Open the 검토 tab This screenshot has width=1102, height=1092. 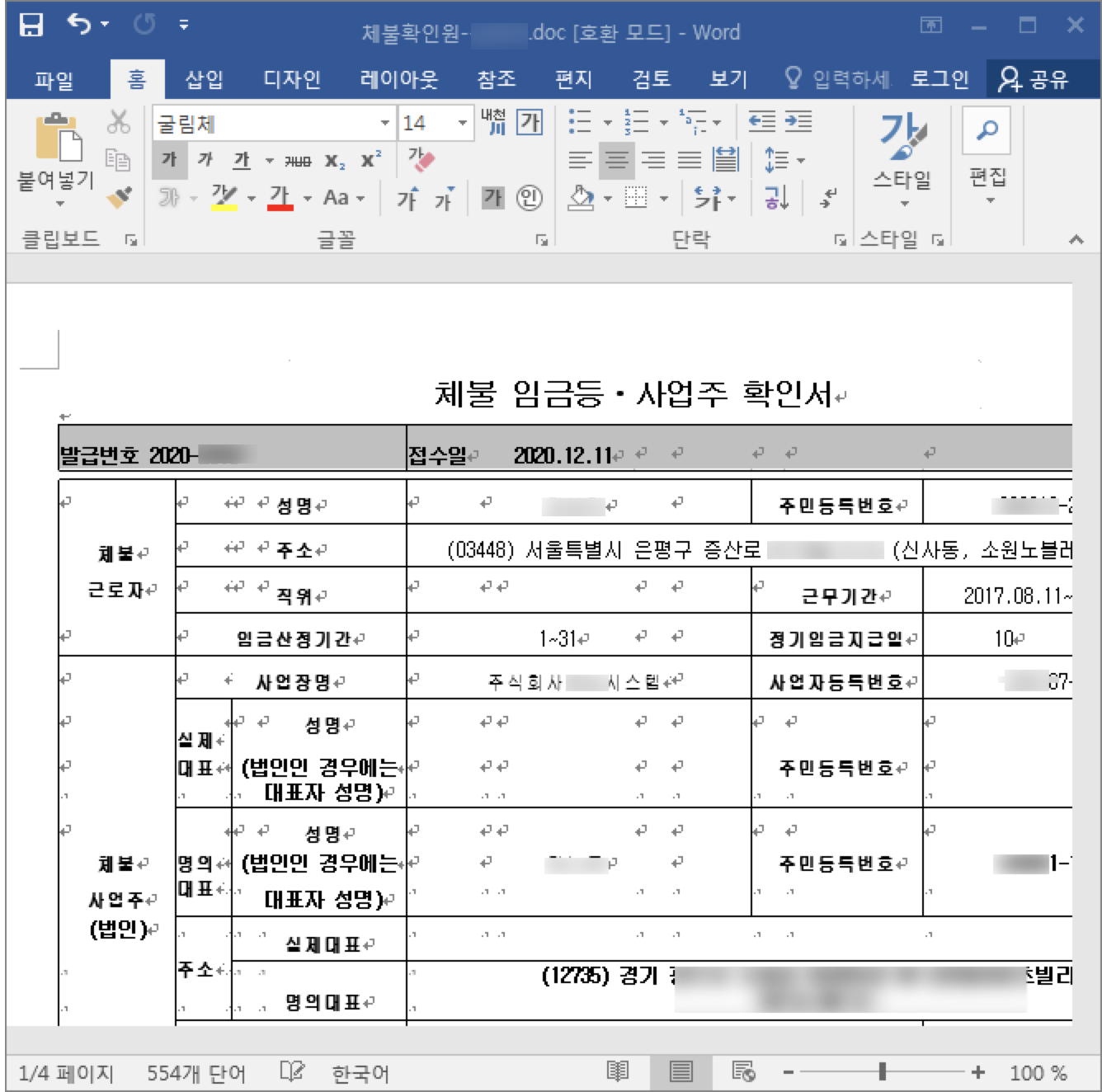pos(652,79)
